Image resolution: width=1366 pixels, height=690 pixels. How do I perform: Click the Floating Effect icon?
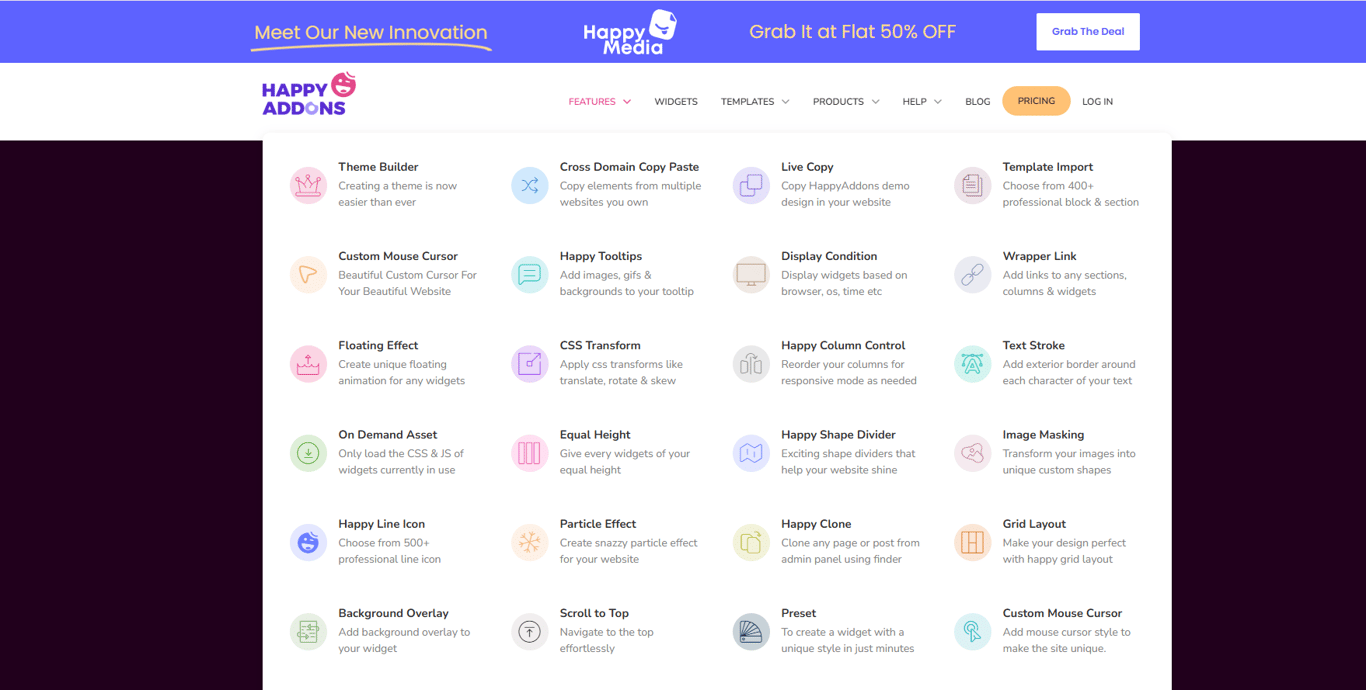(x=308, y=364)
